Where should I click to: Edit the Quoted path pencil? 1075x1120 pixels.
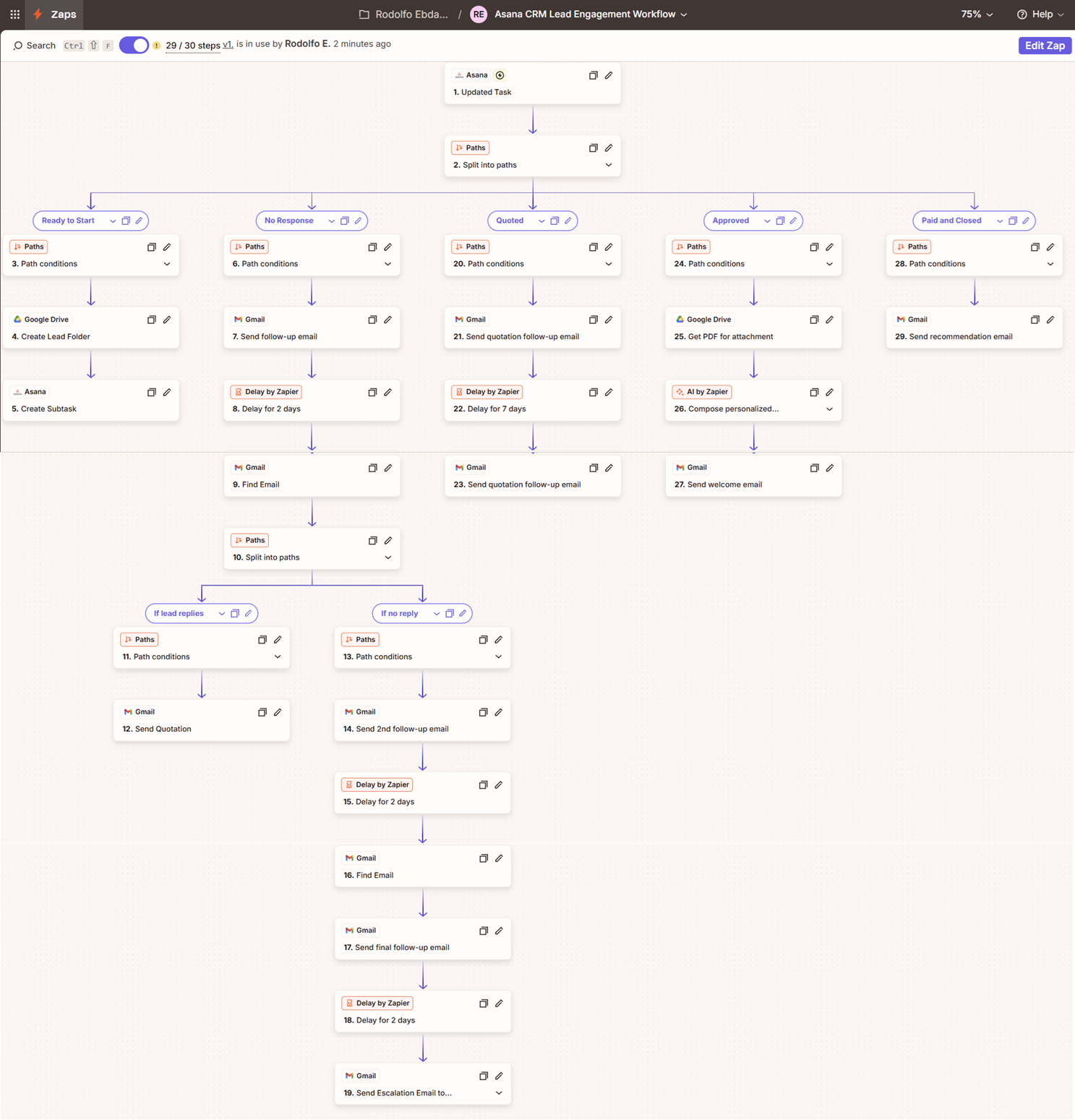568,221
